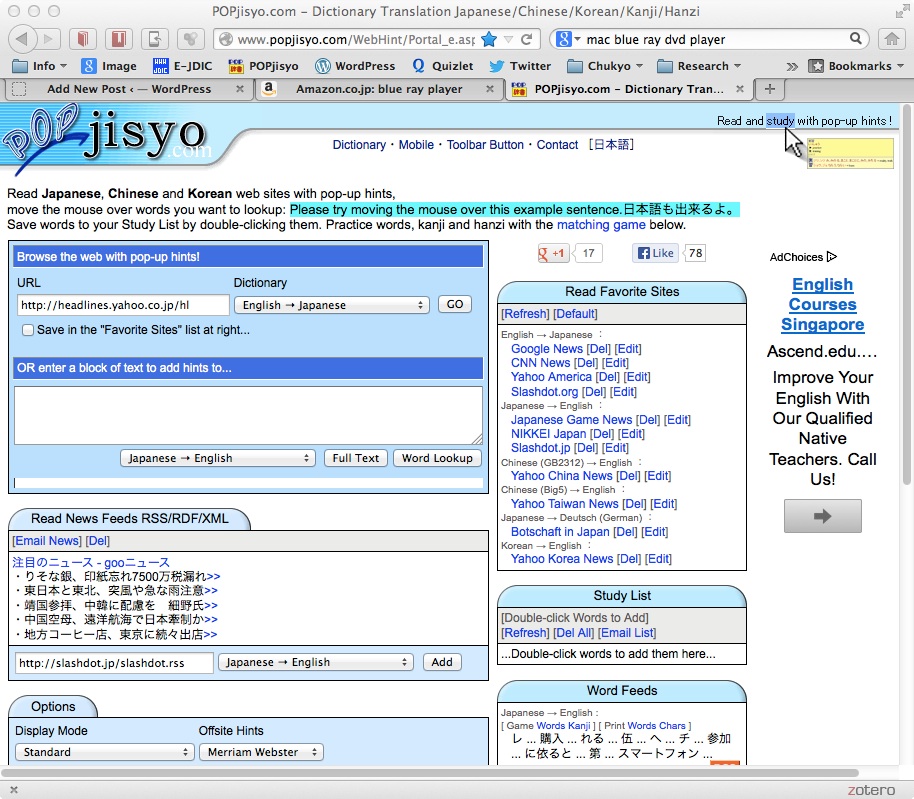This screenshot has height=799, width=914.
Task: Click the grey arrow button in the ad
Action: click(822, 516)
